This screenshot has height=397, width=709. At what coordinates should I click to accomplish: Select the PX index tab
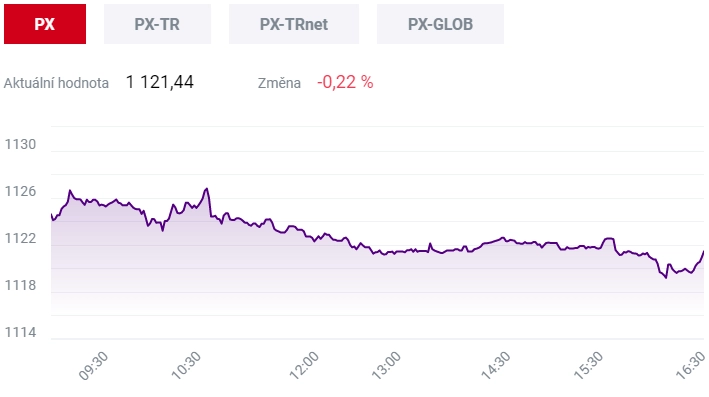45,24
